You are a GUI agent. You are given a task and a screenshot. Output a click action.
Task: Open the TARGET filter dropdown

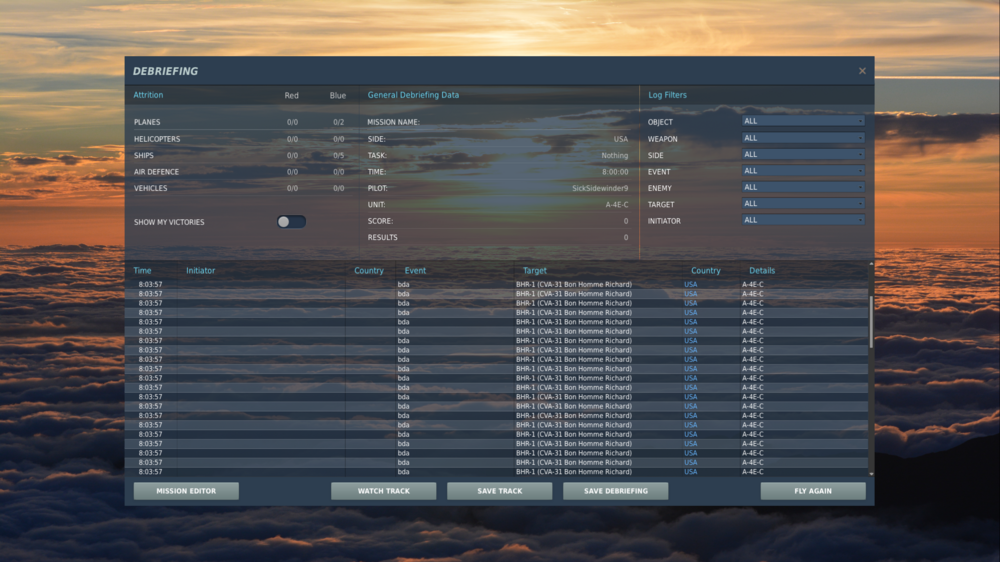tap(803, 203)
